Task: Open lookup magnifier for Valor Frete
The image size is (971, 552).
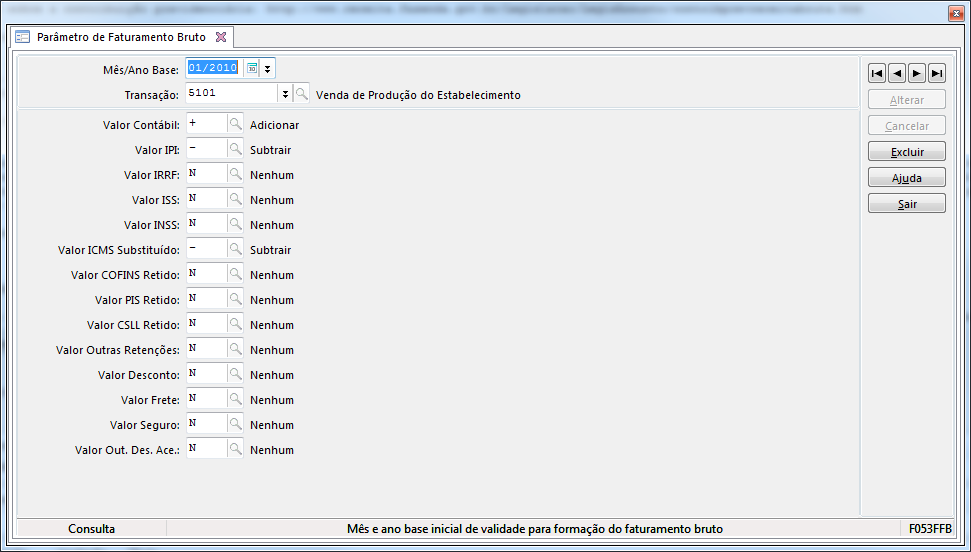Action: click(235, 399)
